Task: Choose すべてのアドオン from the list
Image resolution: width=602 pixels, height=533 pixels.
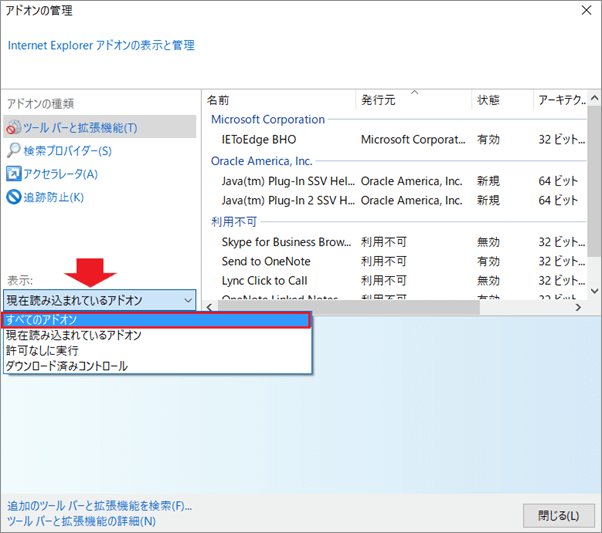Action: 155,320
